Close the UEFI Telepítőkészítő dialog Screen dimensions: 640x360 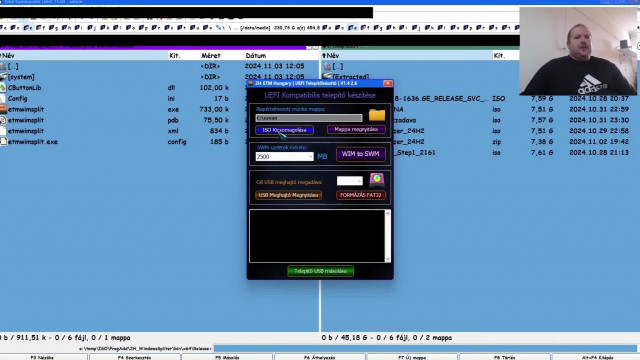(388, 83)
